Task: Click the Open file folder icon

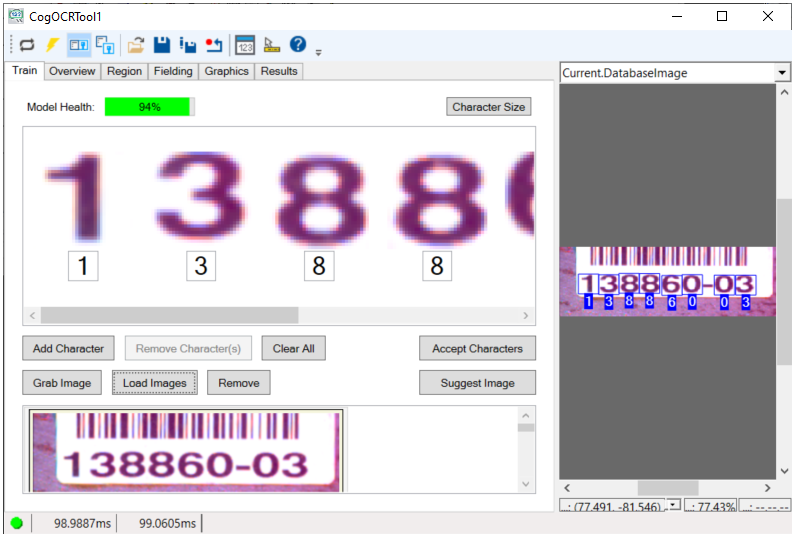Action: 135,45
